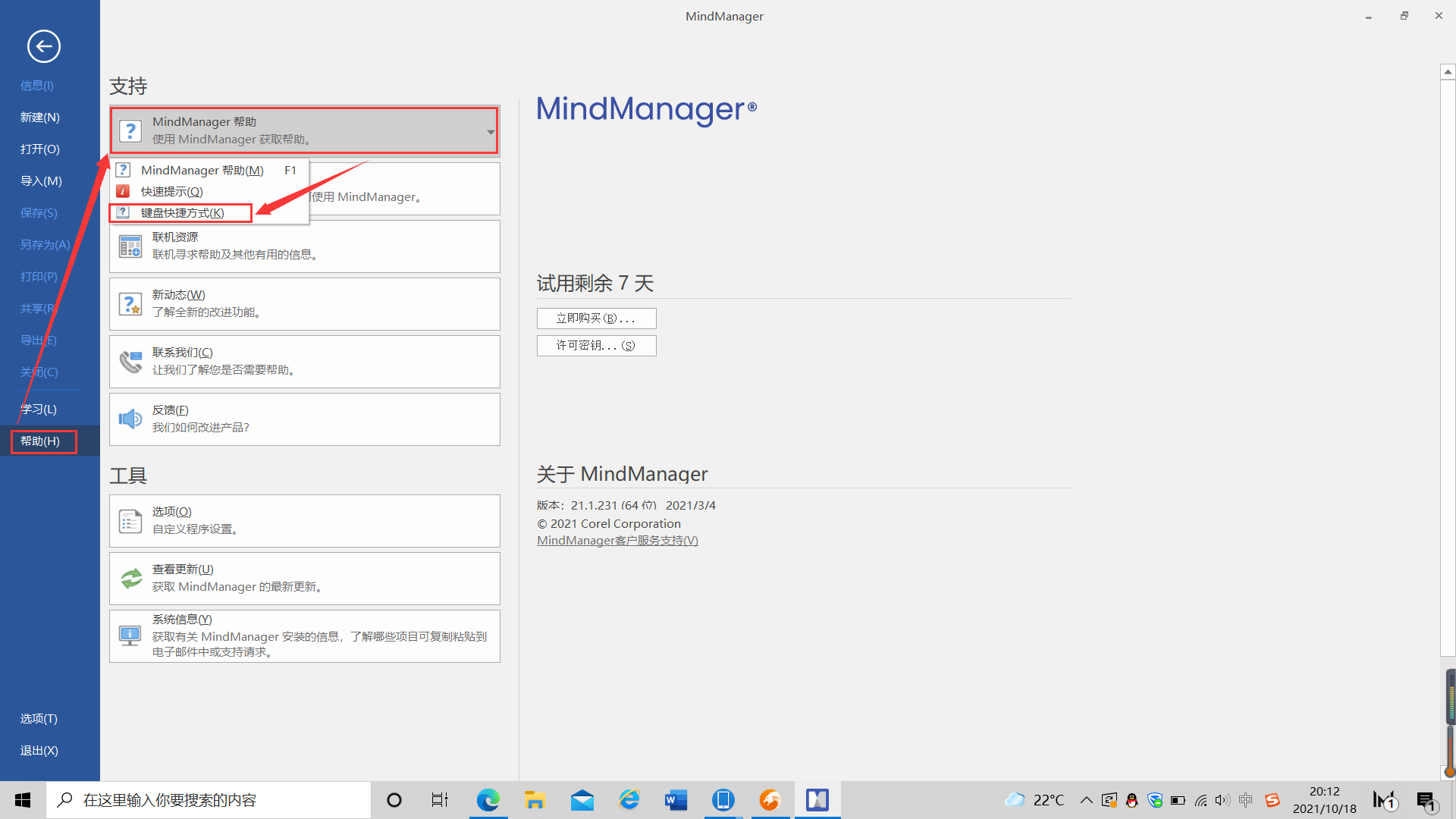Choose 导入(M) in the sidebar
The width and height of the screenshot is (1456, 819).
pos(41,181)
